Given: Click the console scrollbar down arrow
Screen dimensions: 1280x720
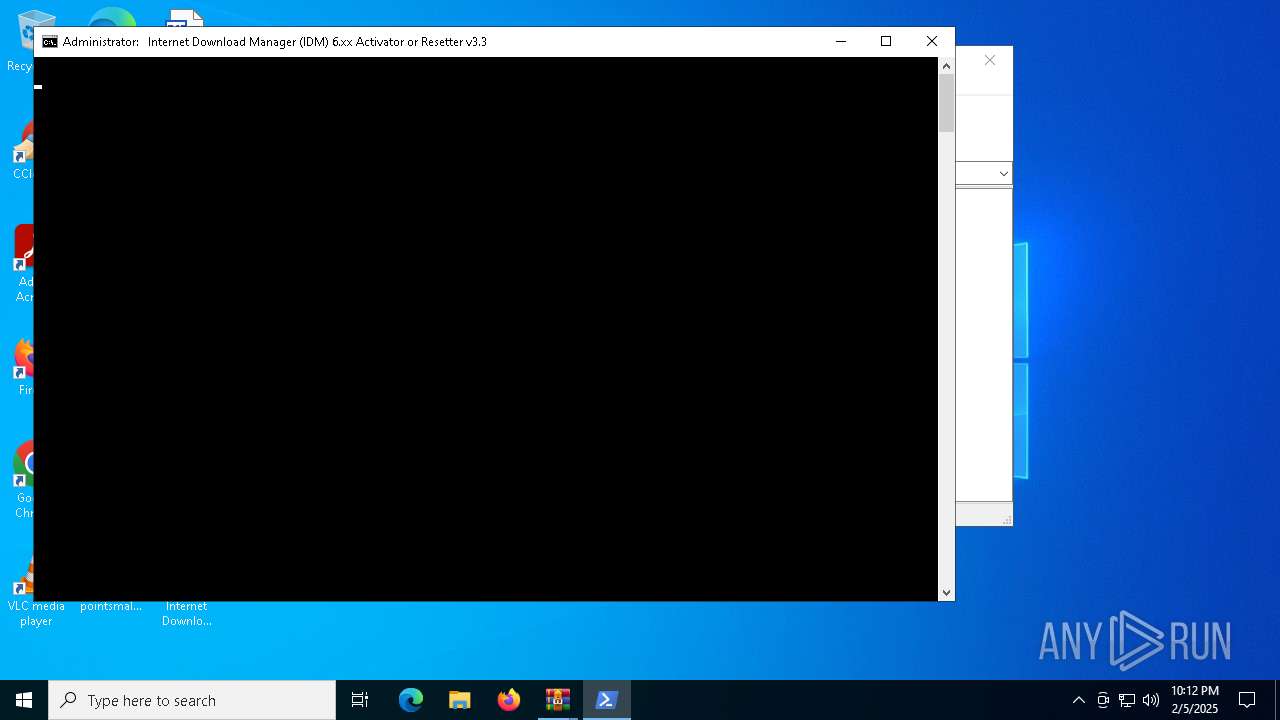Looking at the screenshot, I should click(946, 593).
